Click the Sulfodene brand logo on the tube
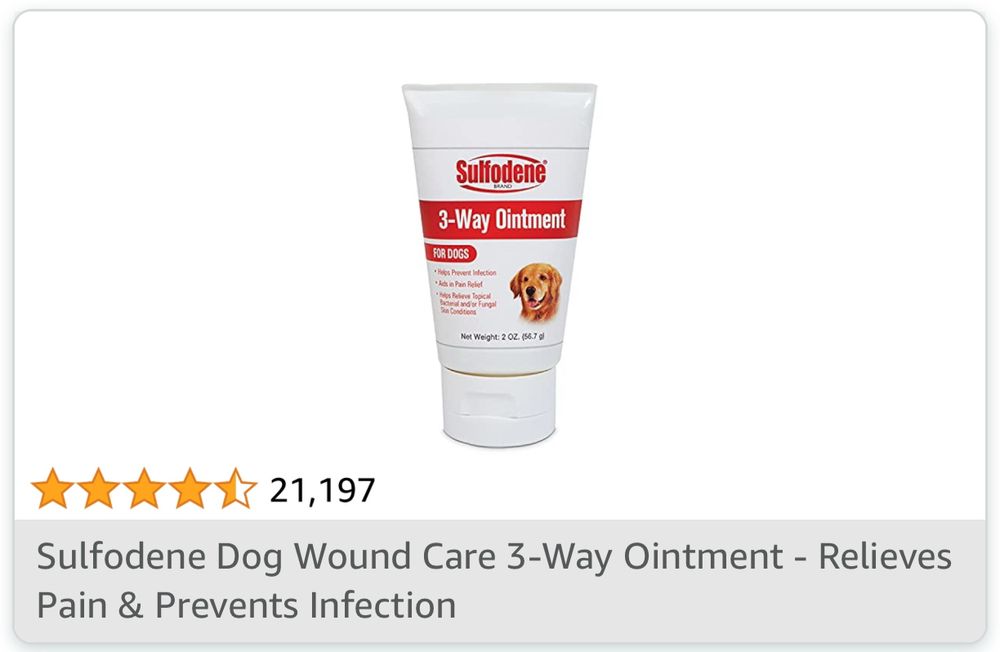This screenshot has height=652, width=1000. click(501, 172)
